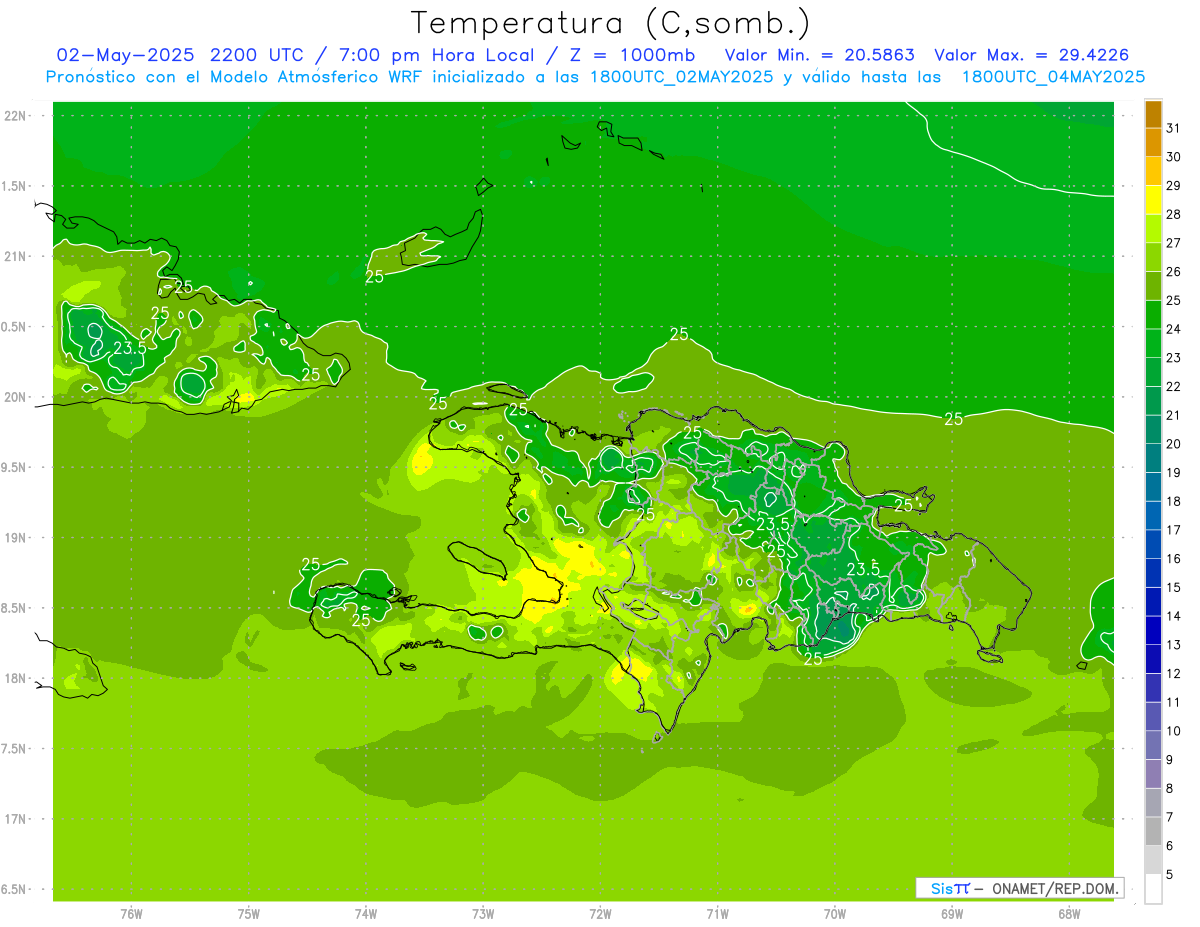Click the legend value '9'

point(1169,760)
